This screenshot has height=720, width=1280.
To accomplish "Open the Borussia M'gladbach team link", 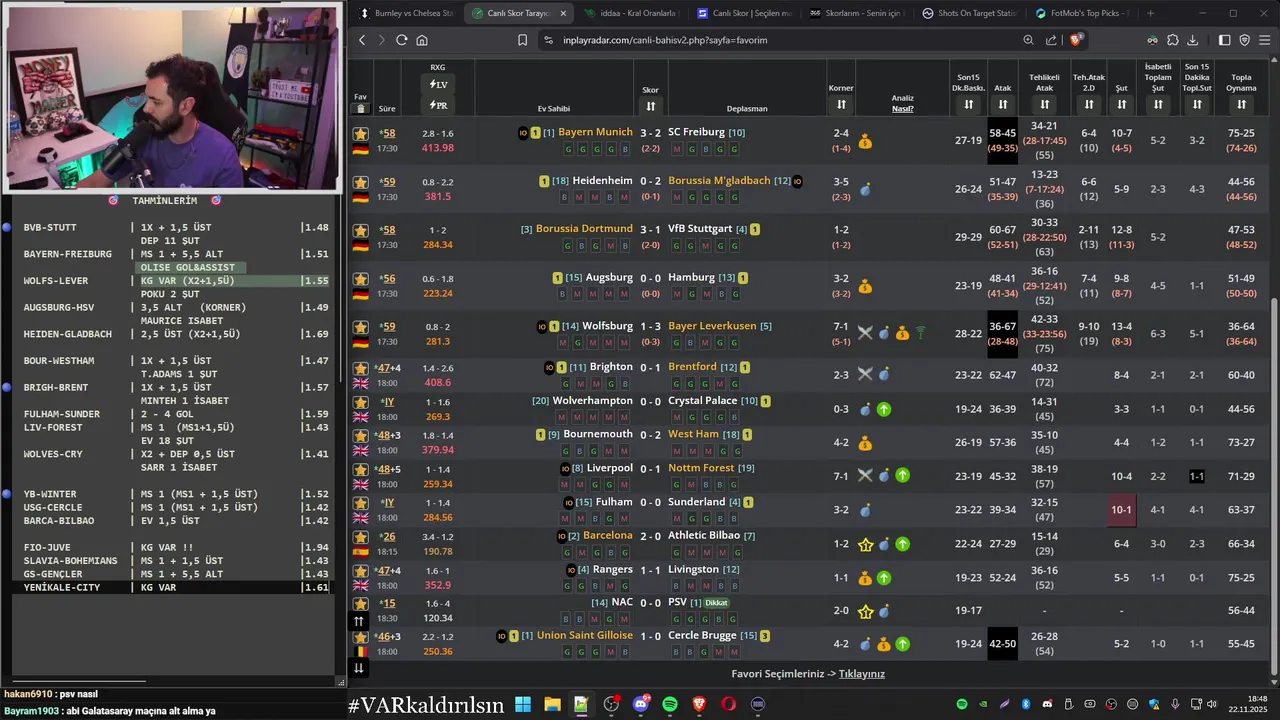I will click(719, 181).
